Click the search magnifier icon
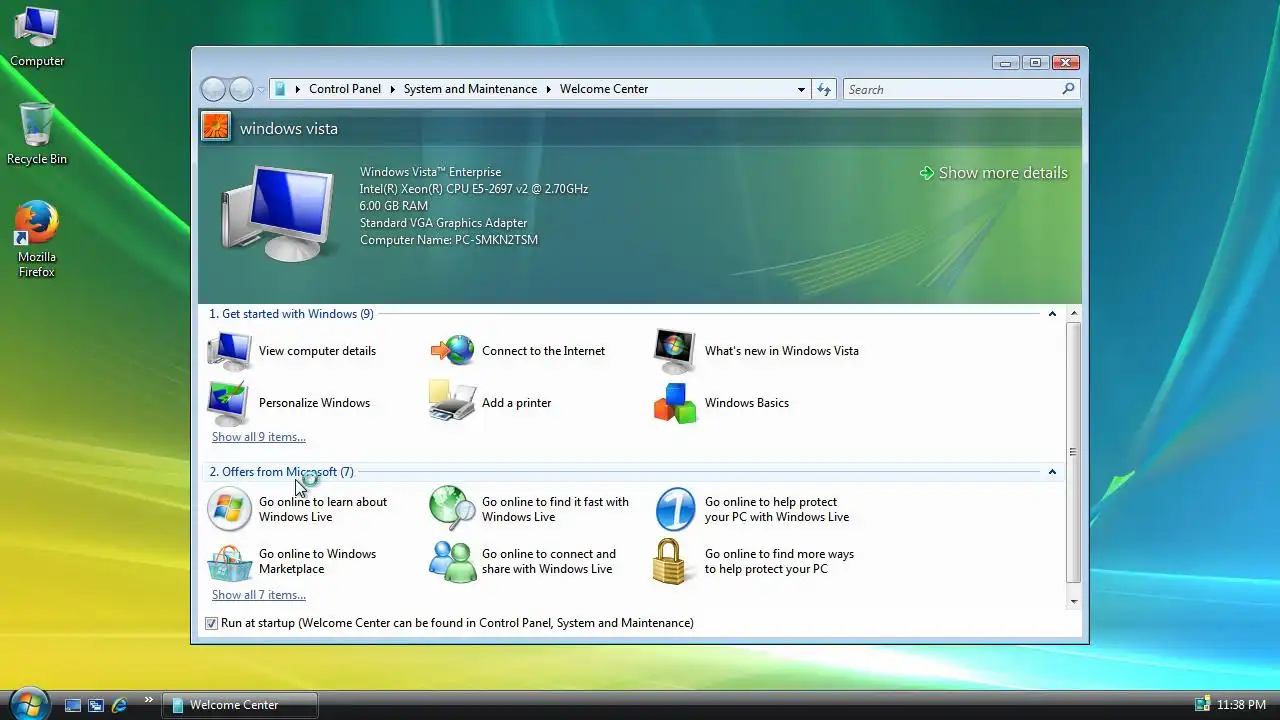This screenshot has width=1280, height=720. (x=1068, y=89)
